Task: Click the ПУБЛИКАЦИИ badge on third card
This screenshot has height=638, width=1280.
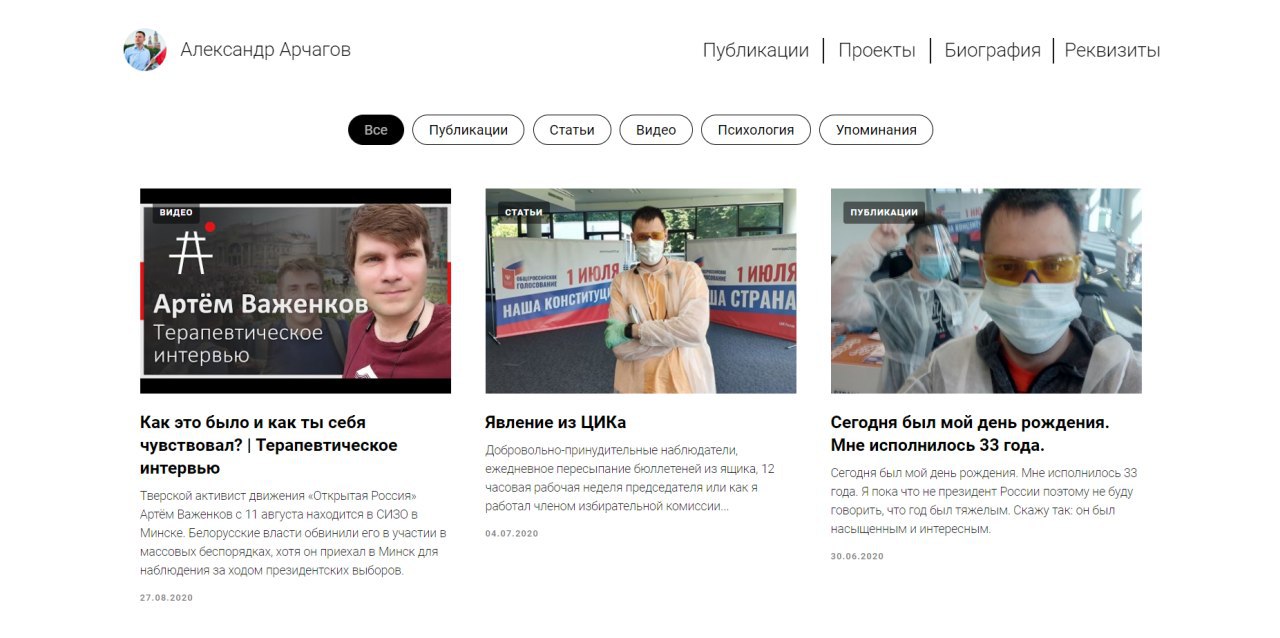Action: (884, 212)
